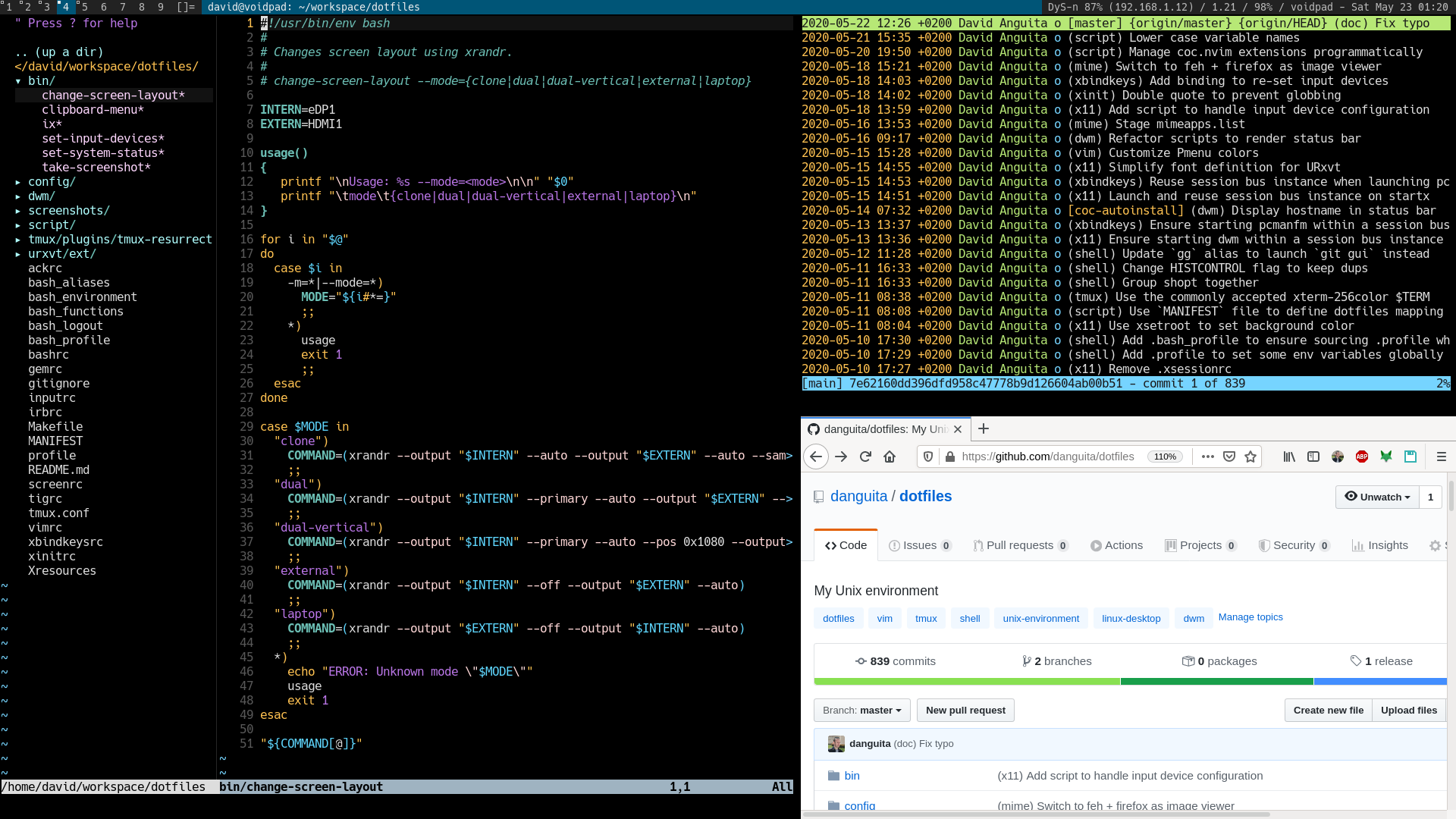The height and width of the screenshot is (819, 1456).
Task: Expand the dwm/ folder in file tree
Action: [18, 196]
